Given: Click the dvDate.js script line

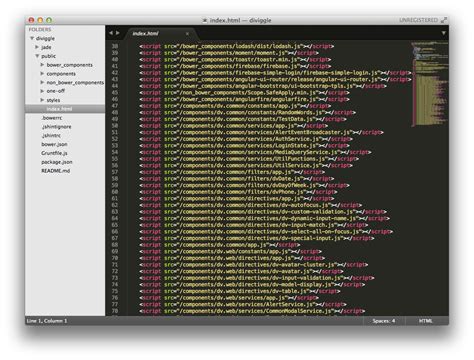Looking at the screenshot, I should click(x=237, y=179).
